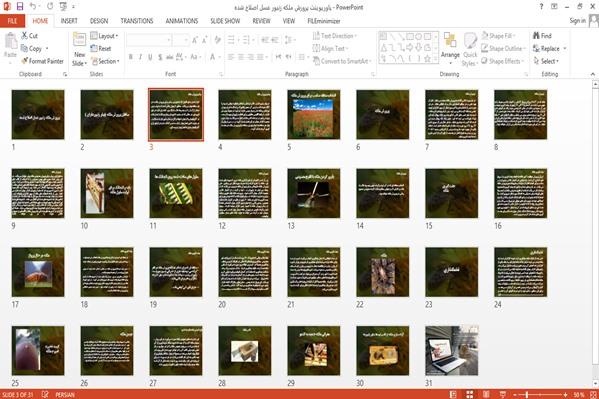Switch to the SLIDE SHOW tab
Viewport: 599px width, 399px height.
point(225,21)
